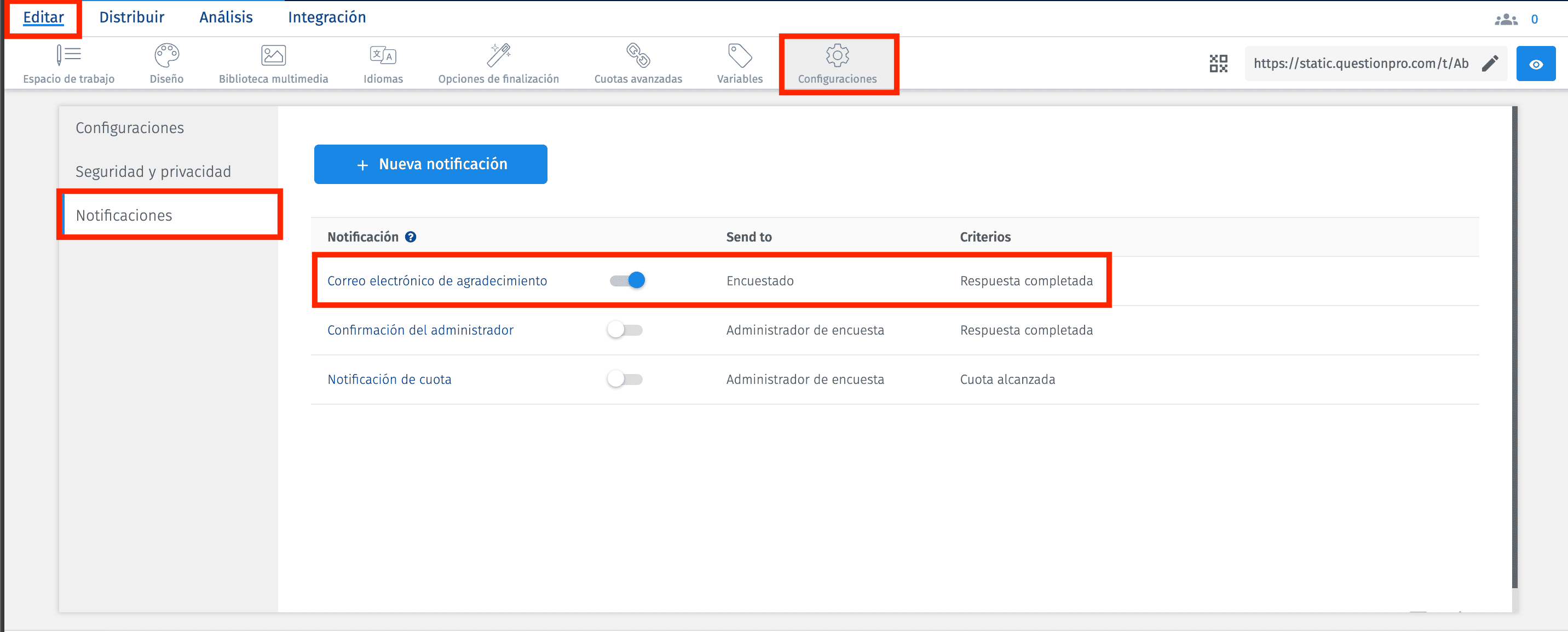1568x632 pixels.
Task: Switch to the Análisis tab
Action: (226, 17)
